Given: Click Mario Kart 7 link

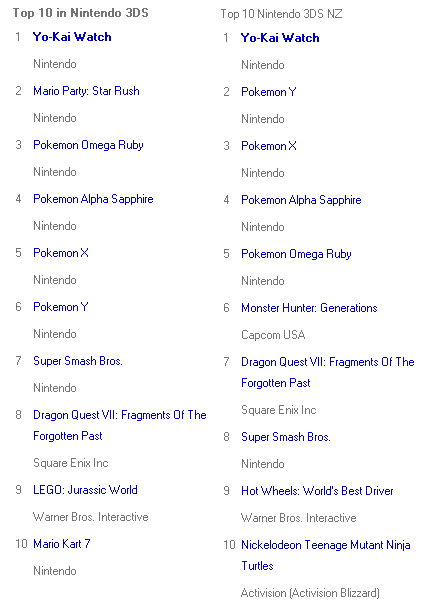Looking at the screenshot, I should click(62, 544).
